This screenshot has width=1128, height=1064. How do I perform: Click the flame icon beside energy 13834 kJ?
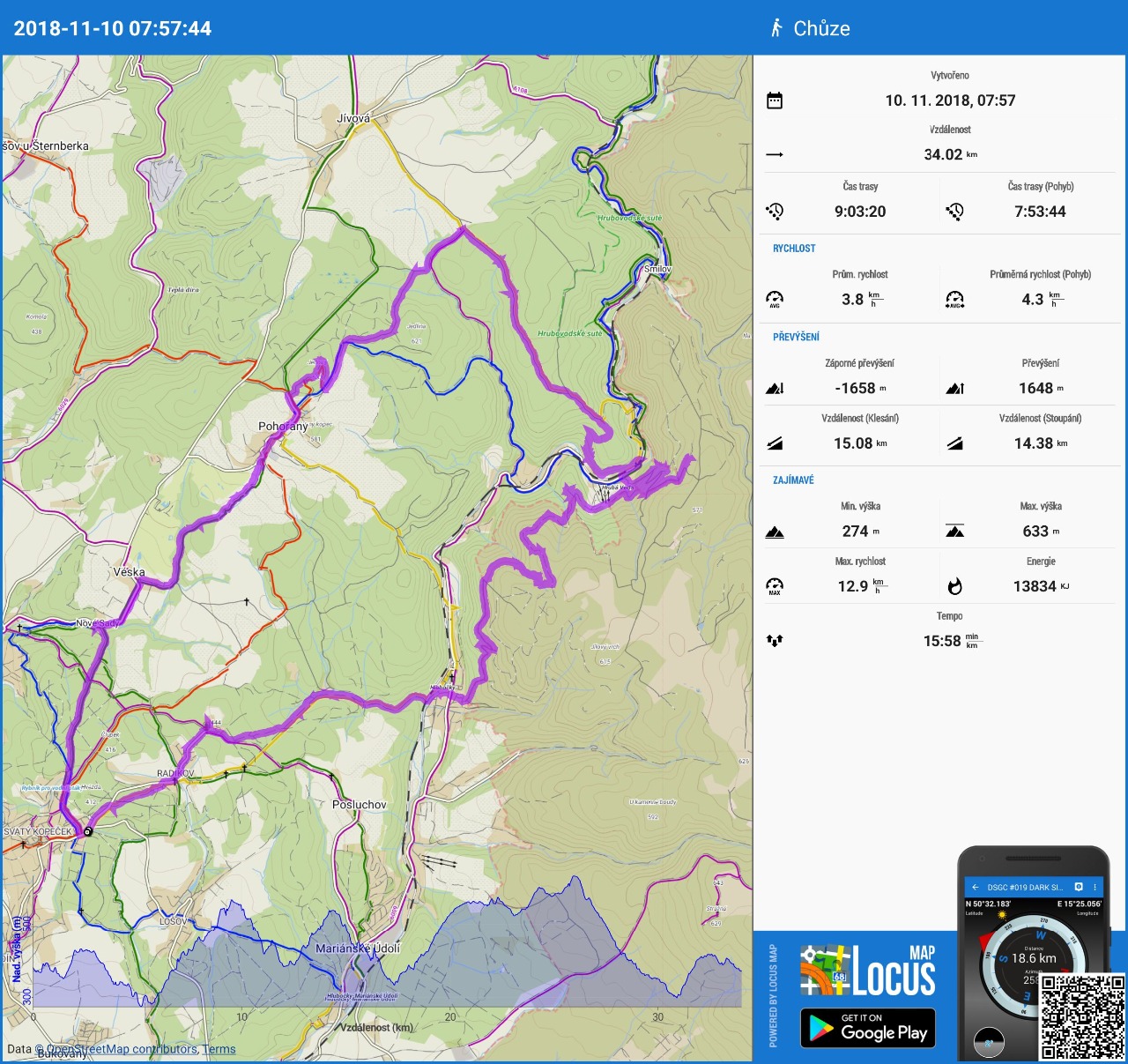954,586
